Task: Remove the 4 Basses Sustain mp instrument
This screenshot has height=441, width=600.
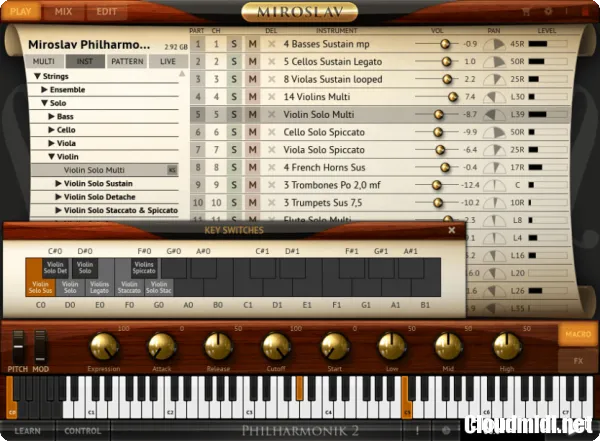Action: click(271, 45)
